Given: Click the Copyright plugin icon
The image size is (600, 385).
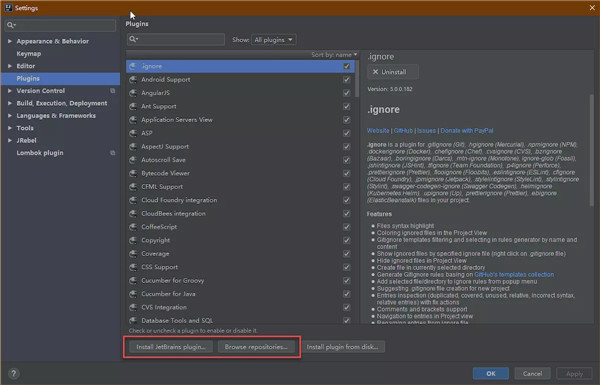Looking at the screenshot, I should [133, 240].
